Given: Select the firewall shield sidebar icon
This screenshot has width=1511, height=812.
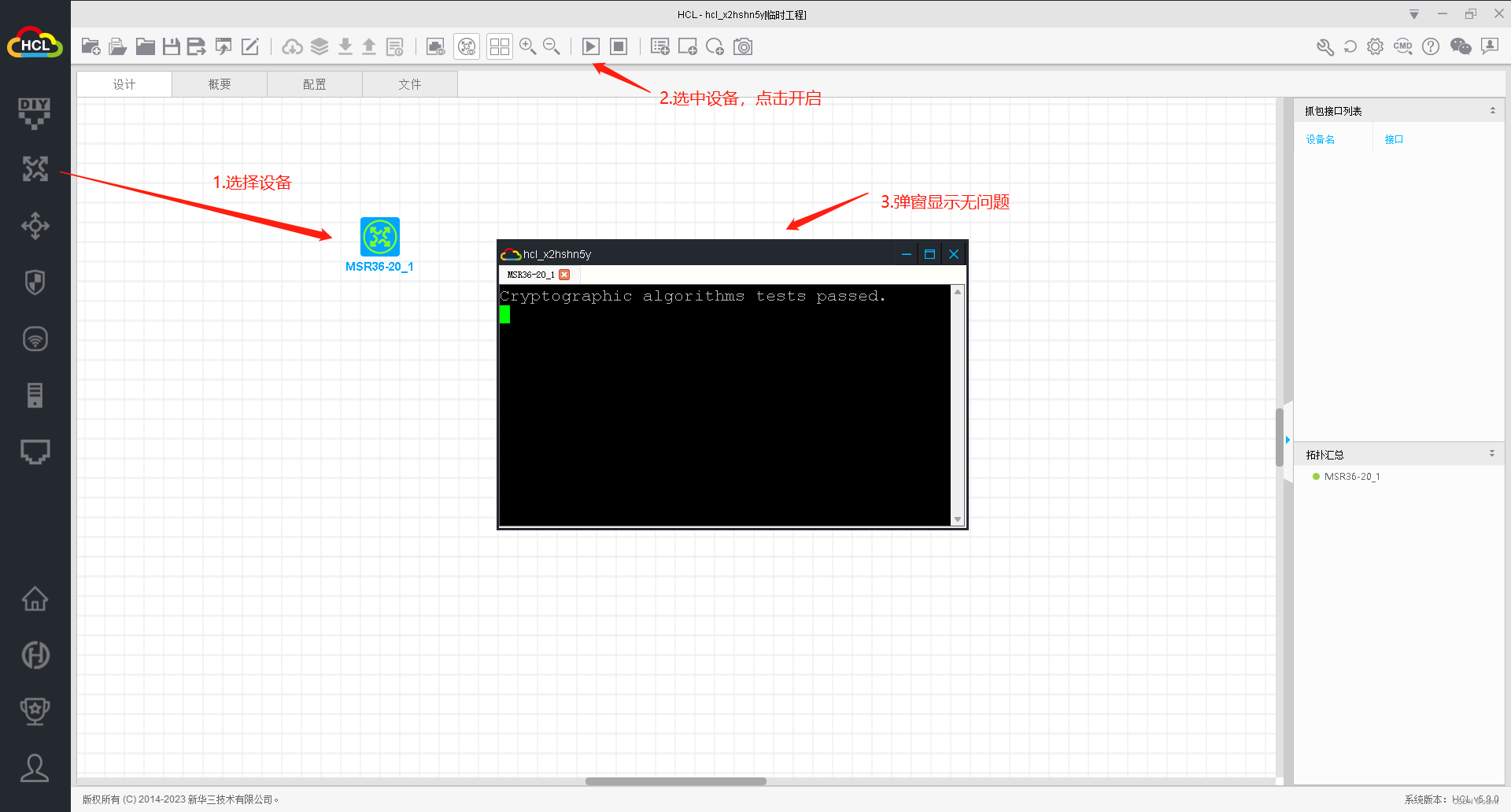Looking at the screenshot, I should [x=35, y=282].
